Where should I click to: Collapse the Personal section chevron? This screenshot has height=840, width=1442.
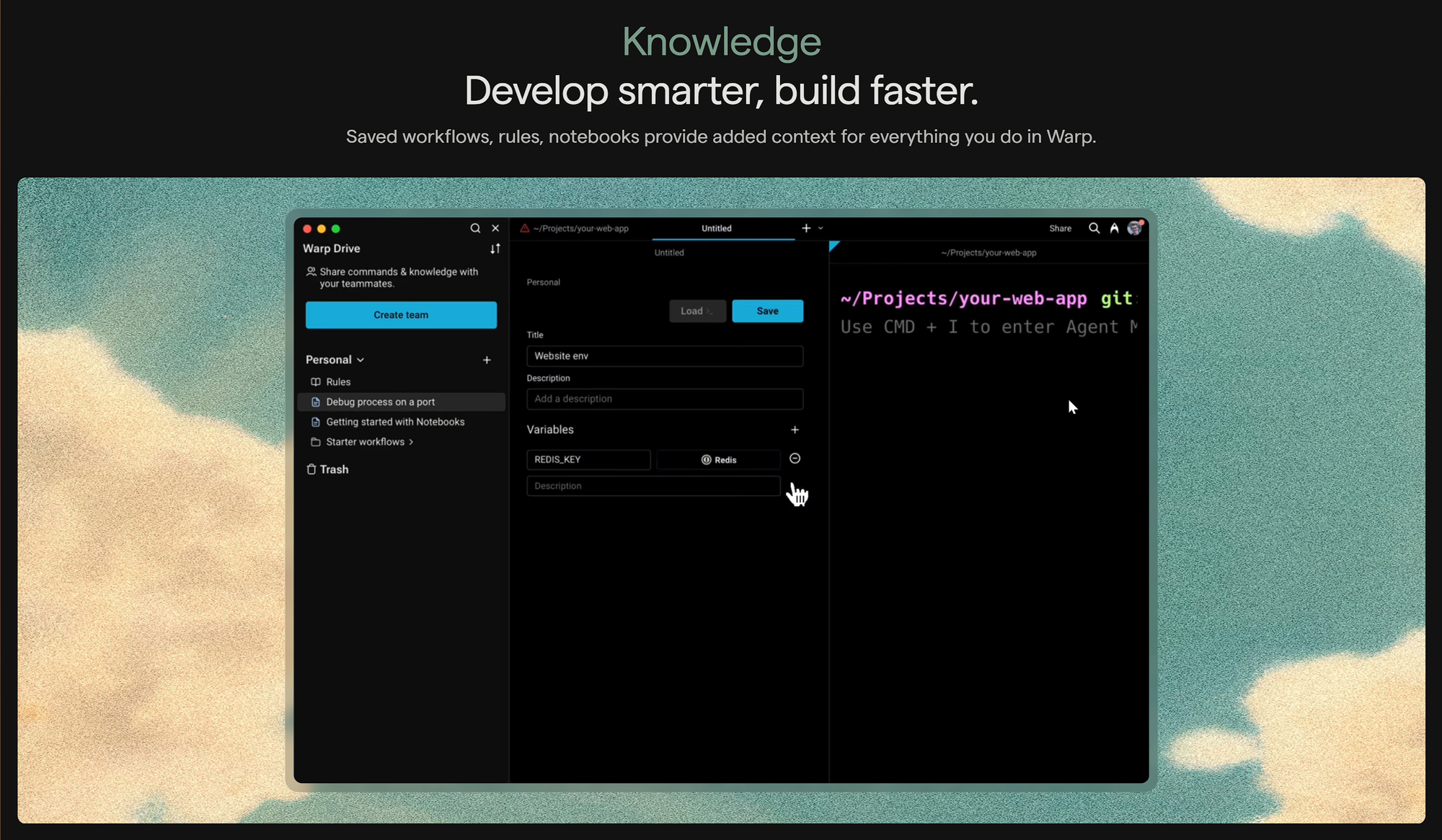[360, 360]
